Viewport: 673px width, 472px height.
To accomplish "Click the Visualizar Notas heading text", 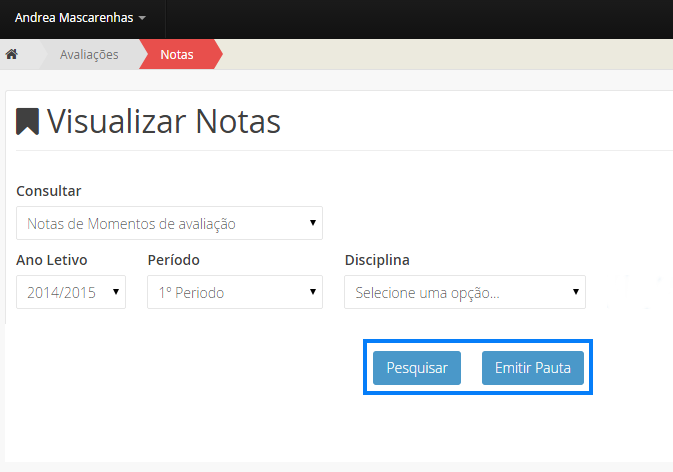I will [164, 121].
